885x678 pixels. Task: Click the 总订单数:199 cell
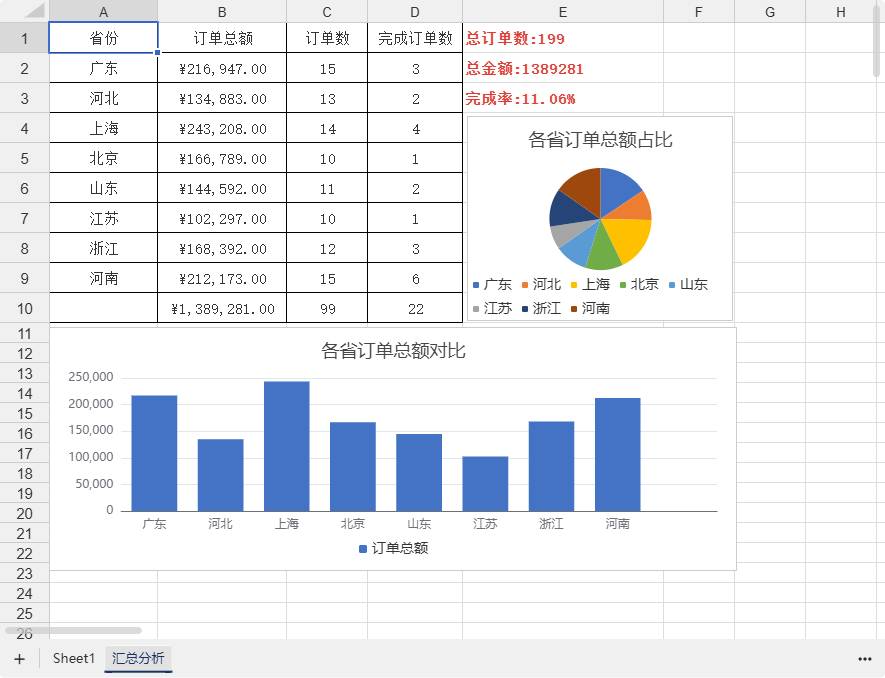[x=563, y=38]
